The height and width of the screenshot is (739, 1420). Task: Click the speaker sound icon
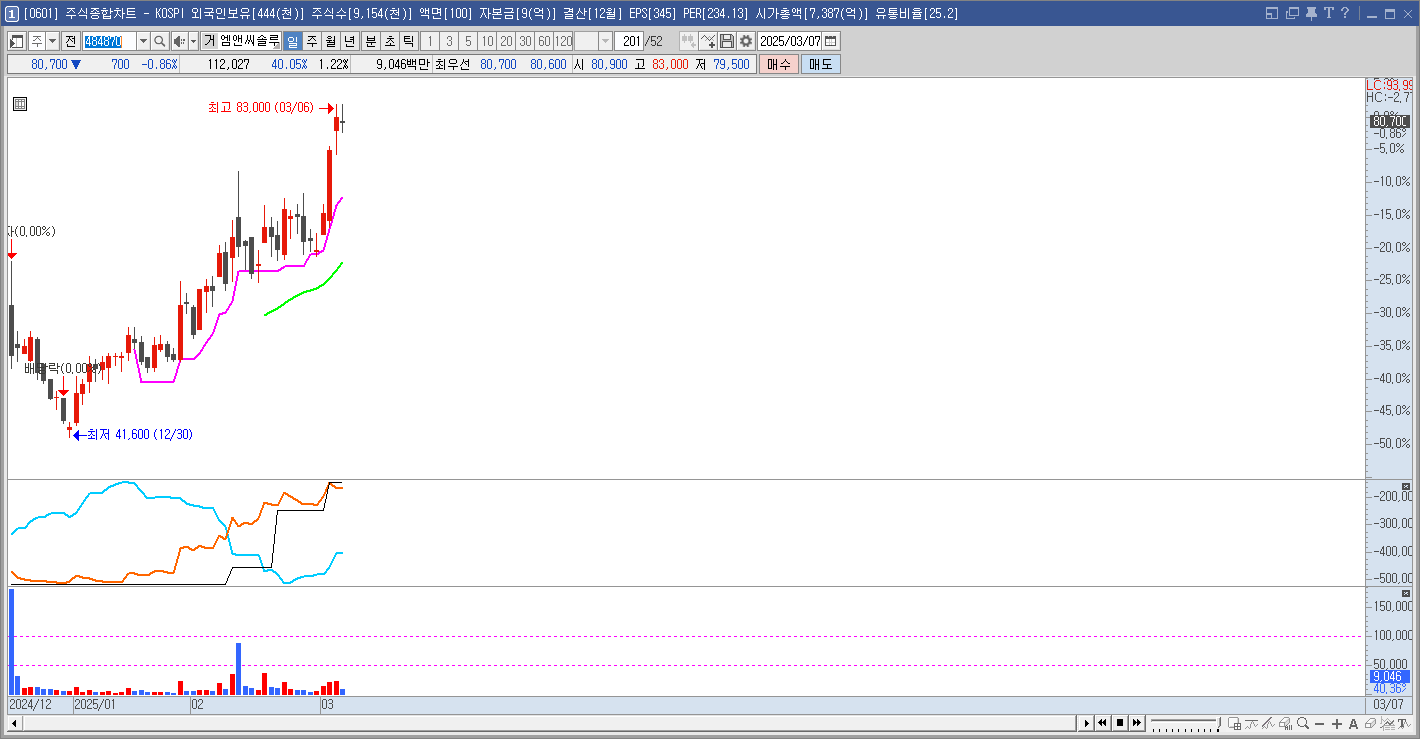(x=179, y=41)
